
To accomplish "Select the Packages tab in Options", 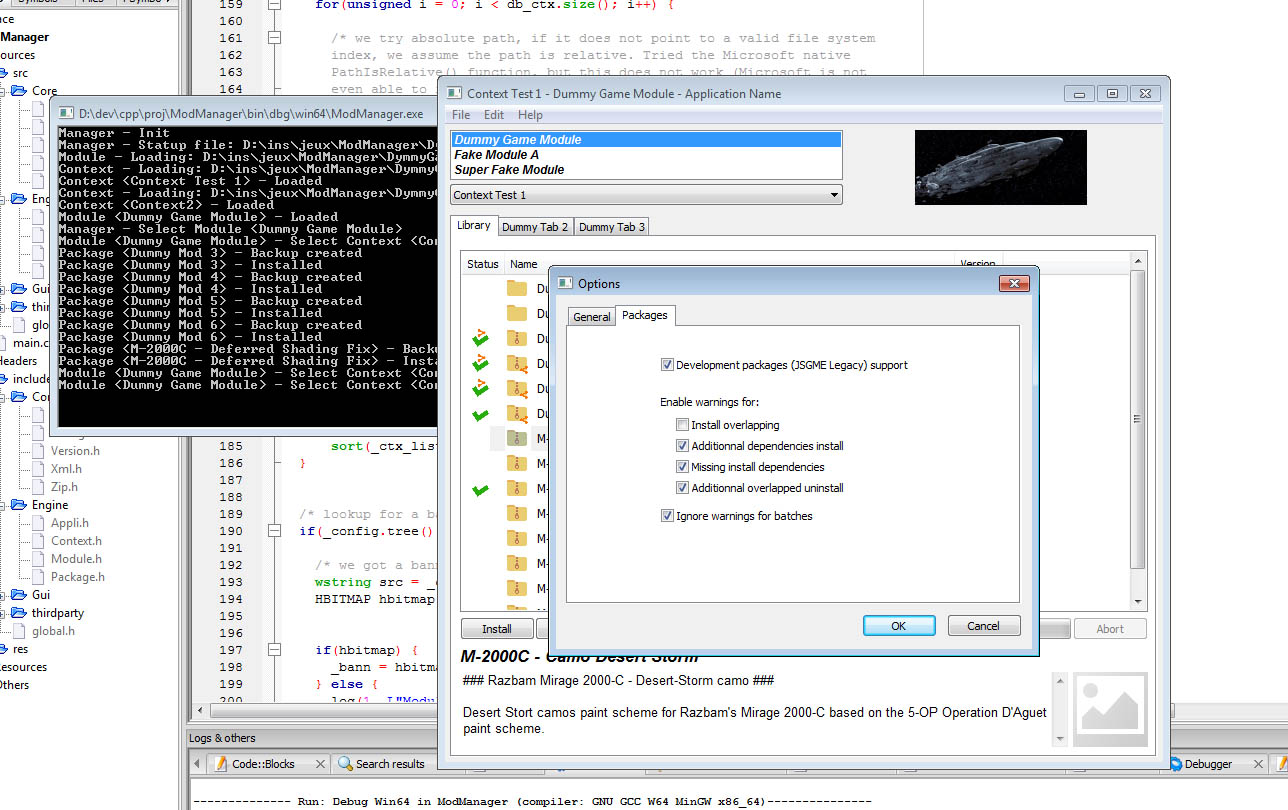I will [645, 315].
